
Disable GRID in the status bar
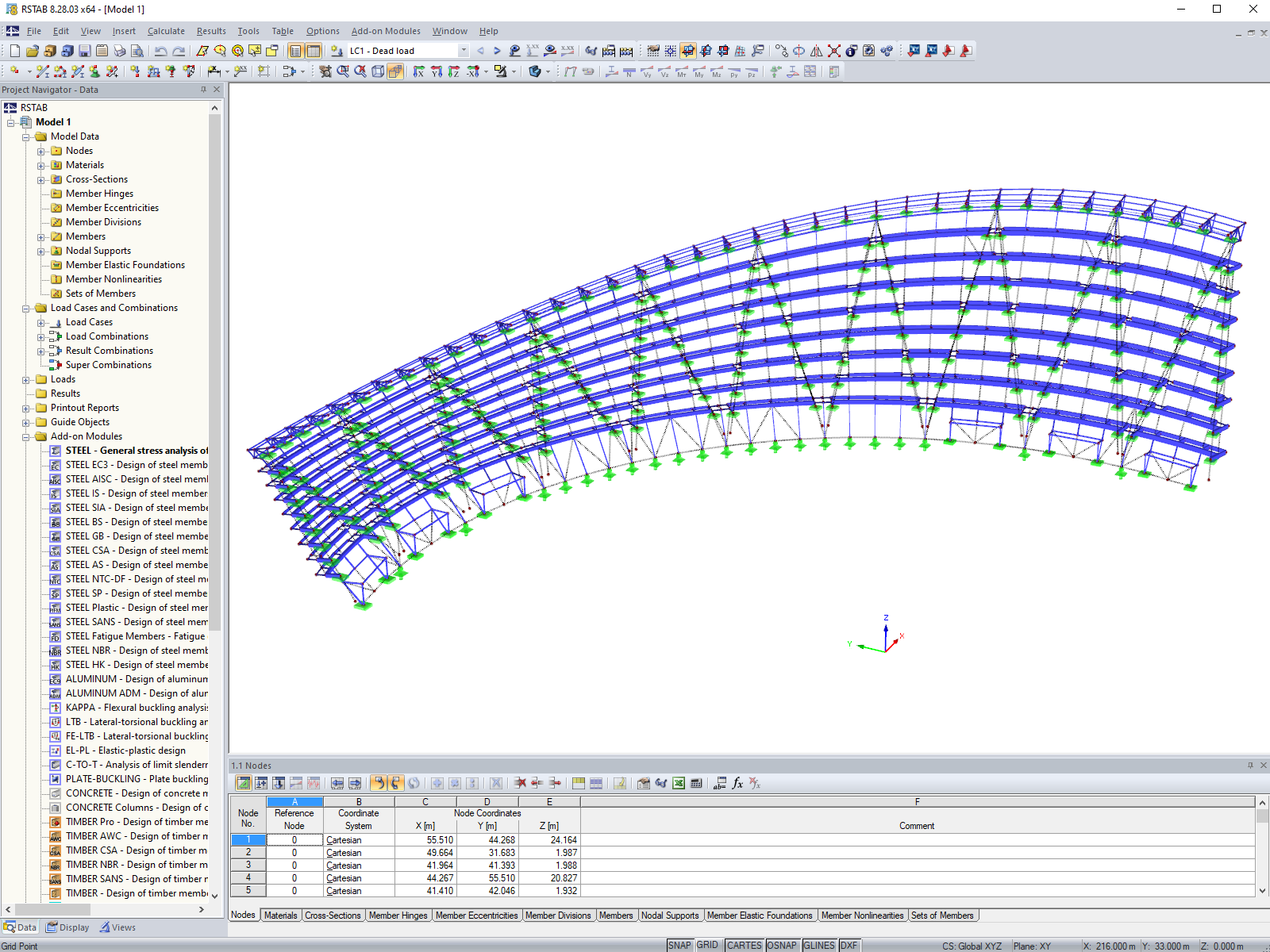pyautogui.click(x=708, y=945)
